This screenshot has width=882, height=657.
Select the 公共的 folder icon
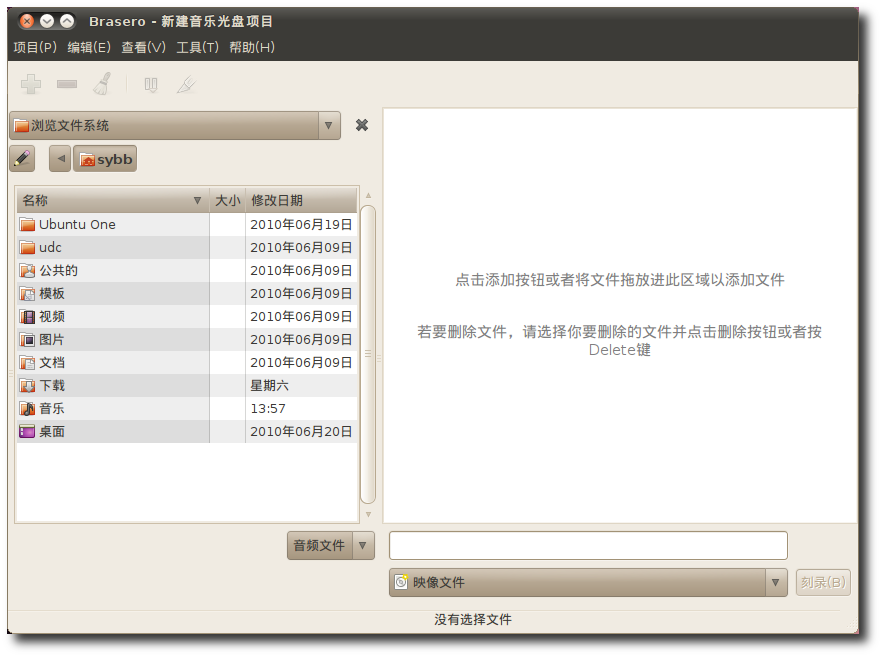[27, 271]
